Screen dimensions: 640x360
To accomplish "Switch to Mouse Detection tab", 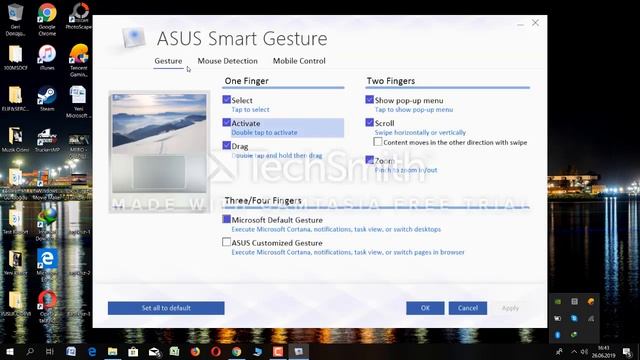I will [x=227, y=61].
